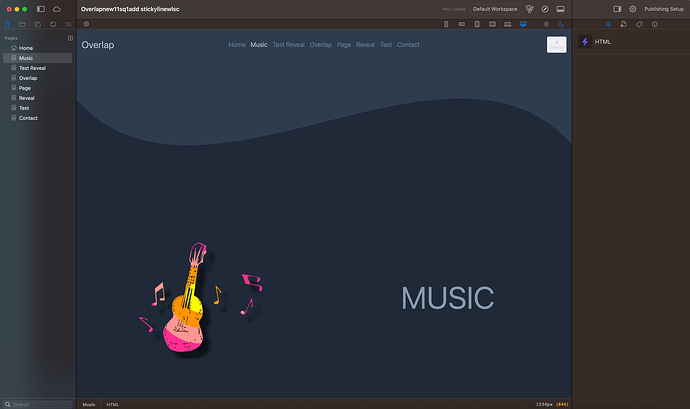The width and height of the screenshot is (690, 409).
Task: Open the layers list tab icon
Action: pos(68,24)
